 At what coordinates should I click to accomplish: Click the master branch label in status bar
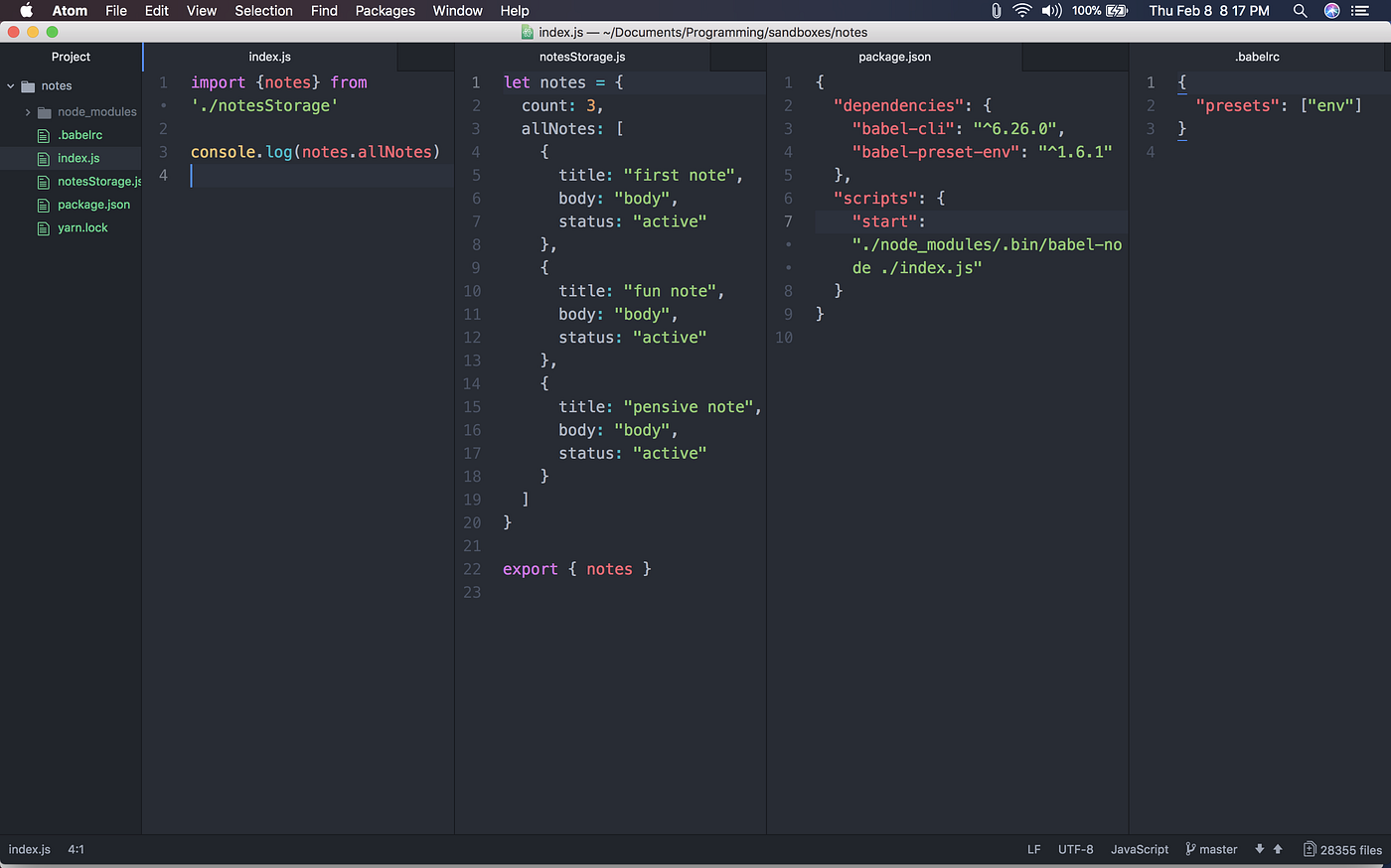point(1217,849)
